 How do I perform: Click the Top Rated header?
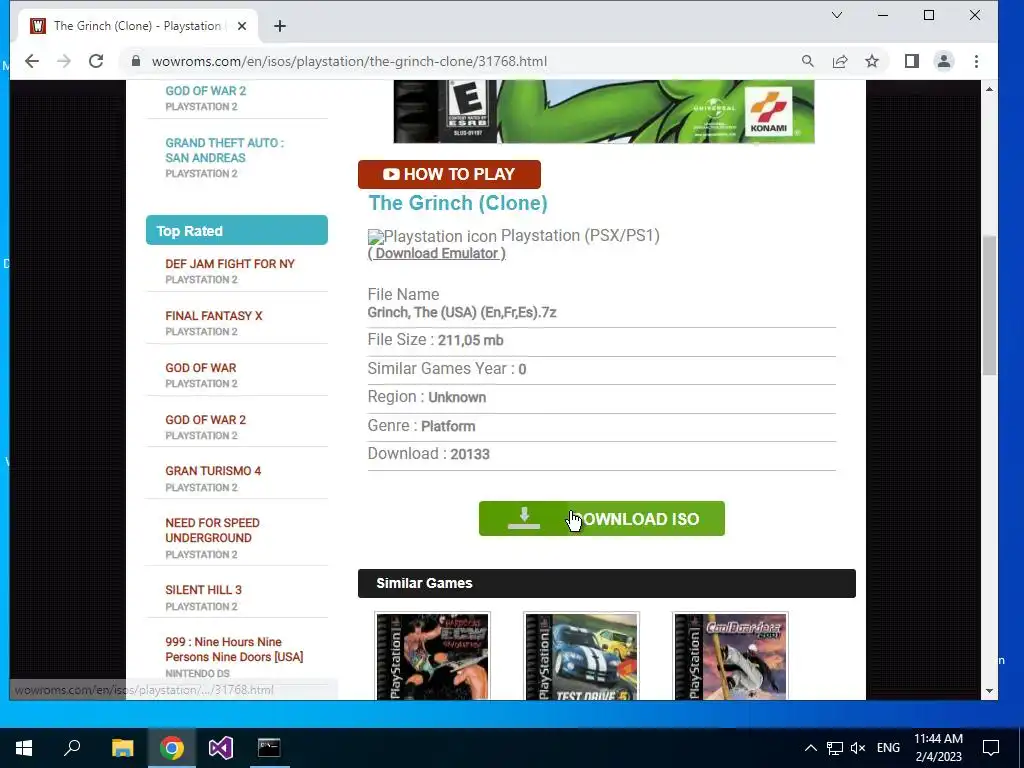236,231
